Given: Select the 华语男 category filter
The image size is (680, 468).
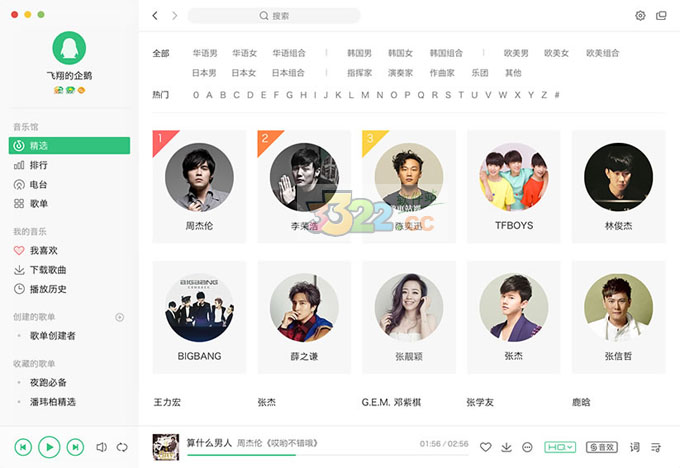Looking at the screenshot, I should pos(205,53).
